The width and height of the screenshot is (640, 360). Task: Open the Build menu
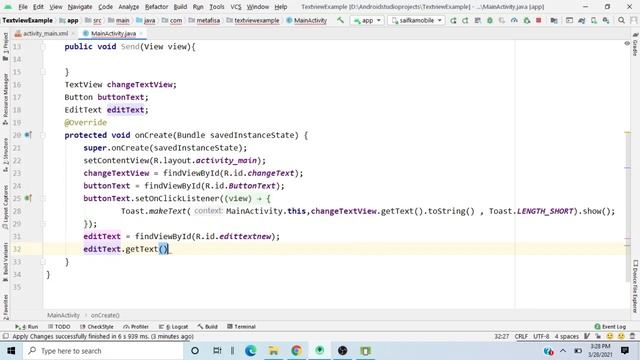tap(180, 7)
